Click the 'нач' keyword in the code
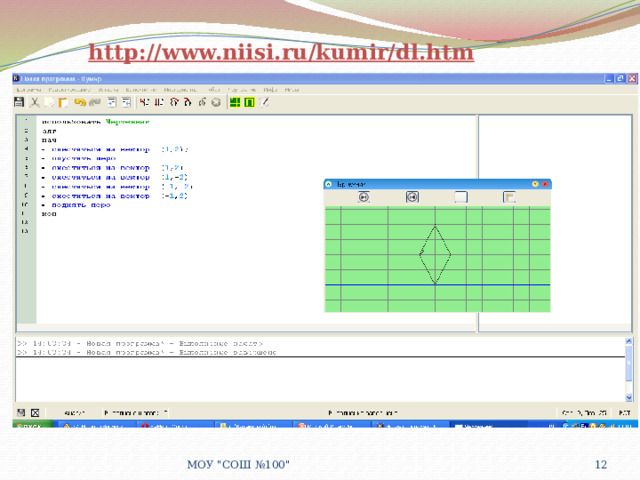This screenshot has width=640, height=480. pos(49,140)
